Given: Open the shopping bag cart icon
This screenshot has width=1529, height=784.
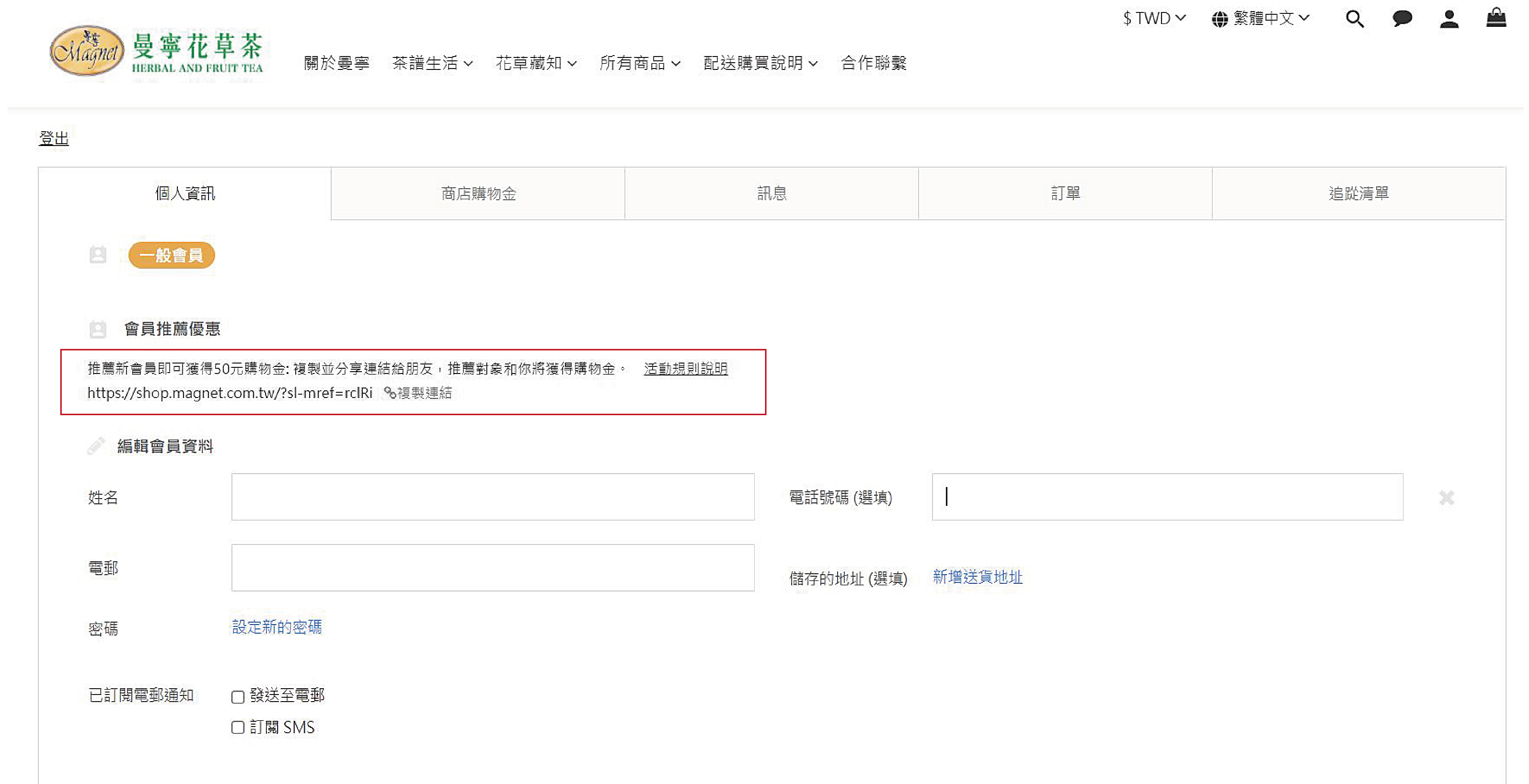Looking at the screenshot, I should pos(1496,18).
